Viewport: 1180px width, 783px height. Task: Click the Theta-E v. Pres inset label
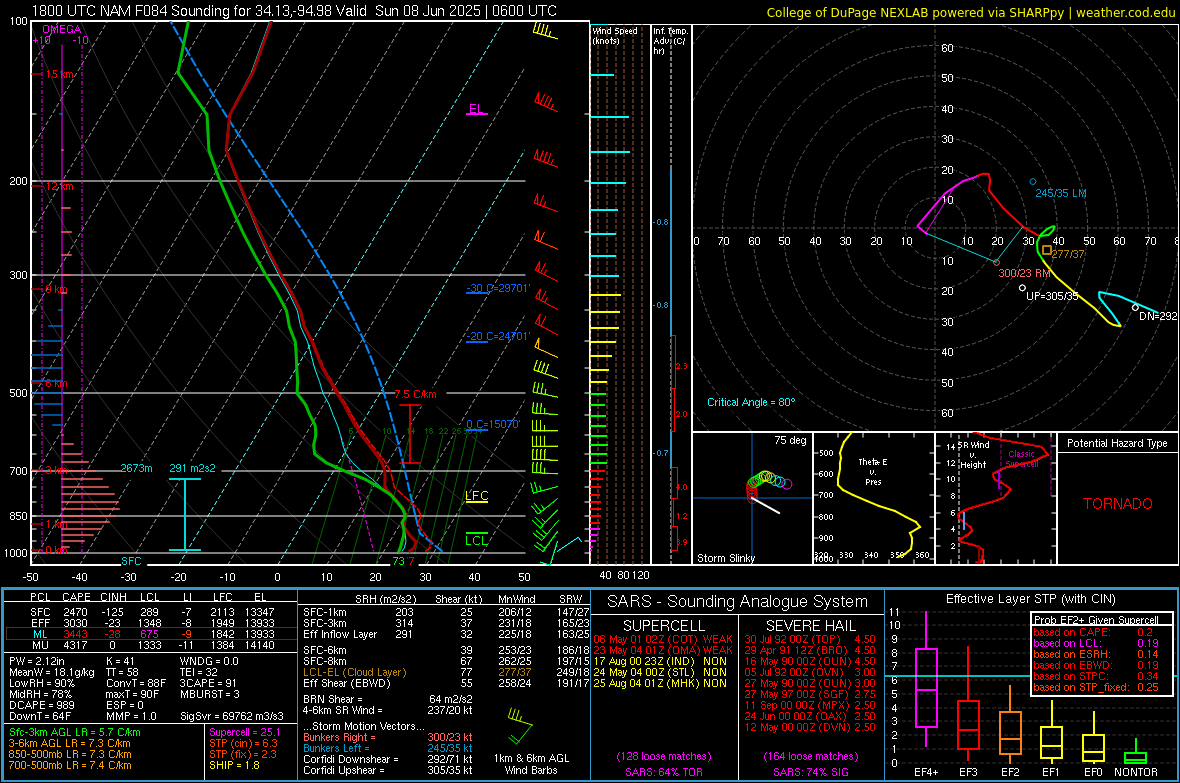point(873,471)
